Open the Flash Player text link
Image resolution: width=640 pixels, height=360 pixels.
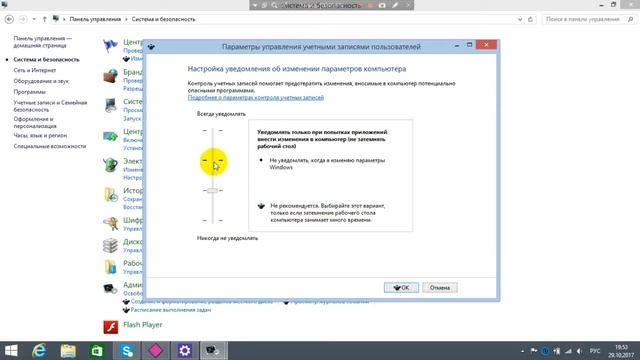pyautogui.click(x=142, y=324)
